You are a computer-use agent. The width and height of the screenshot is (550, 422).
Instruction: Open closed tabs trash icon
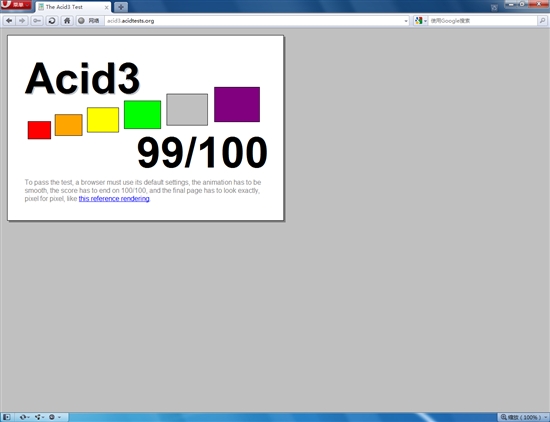click(x=494, y=7)
